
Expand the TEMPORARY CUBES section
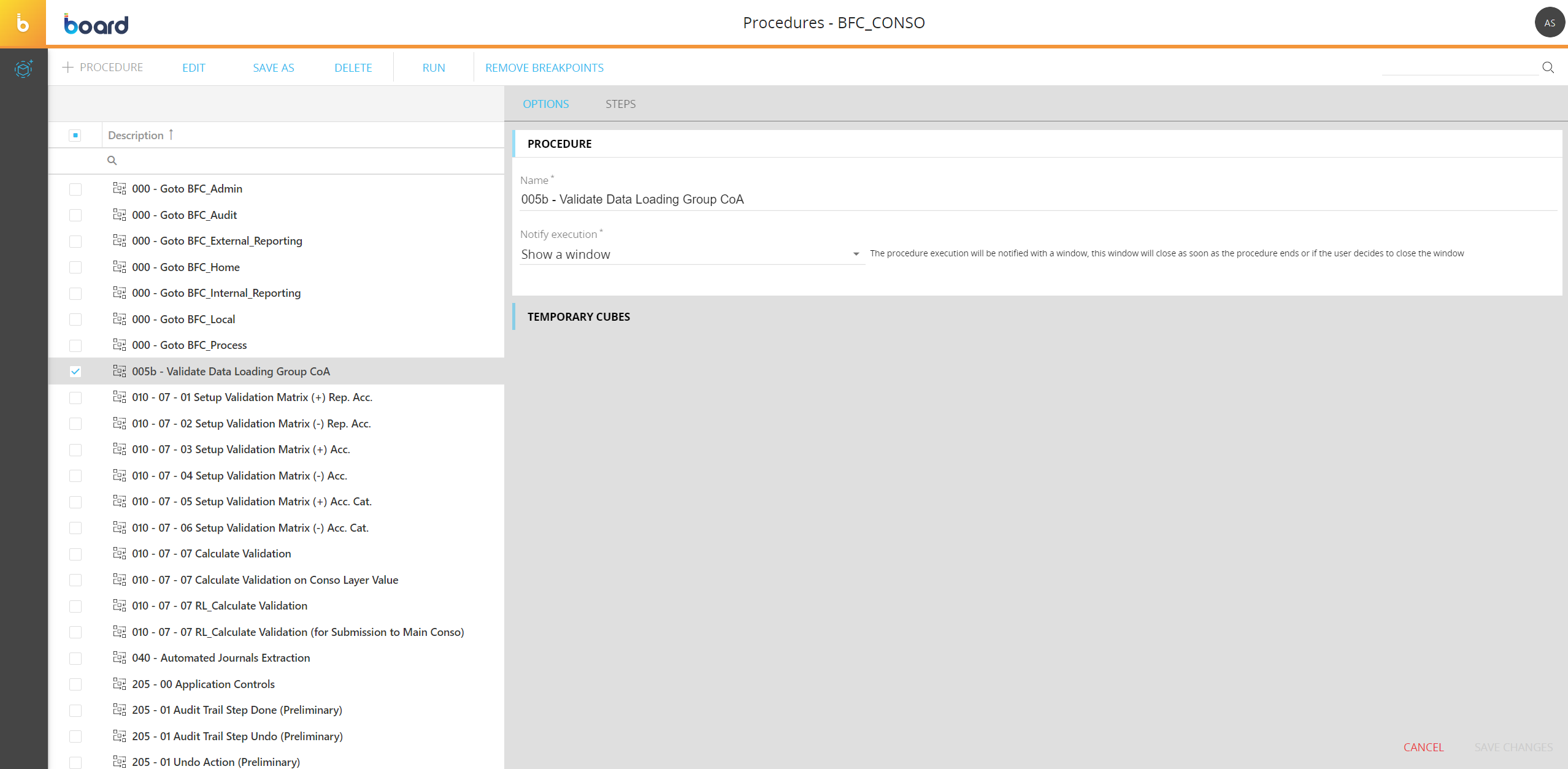(x=578, y=317)
